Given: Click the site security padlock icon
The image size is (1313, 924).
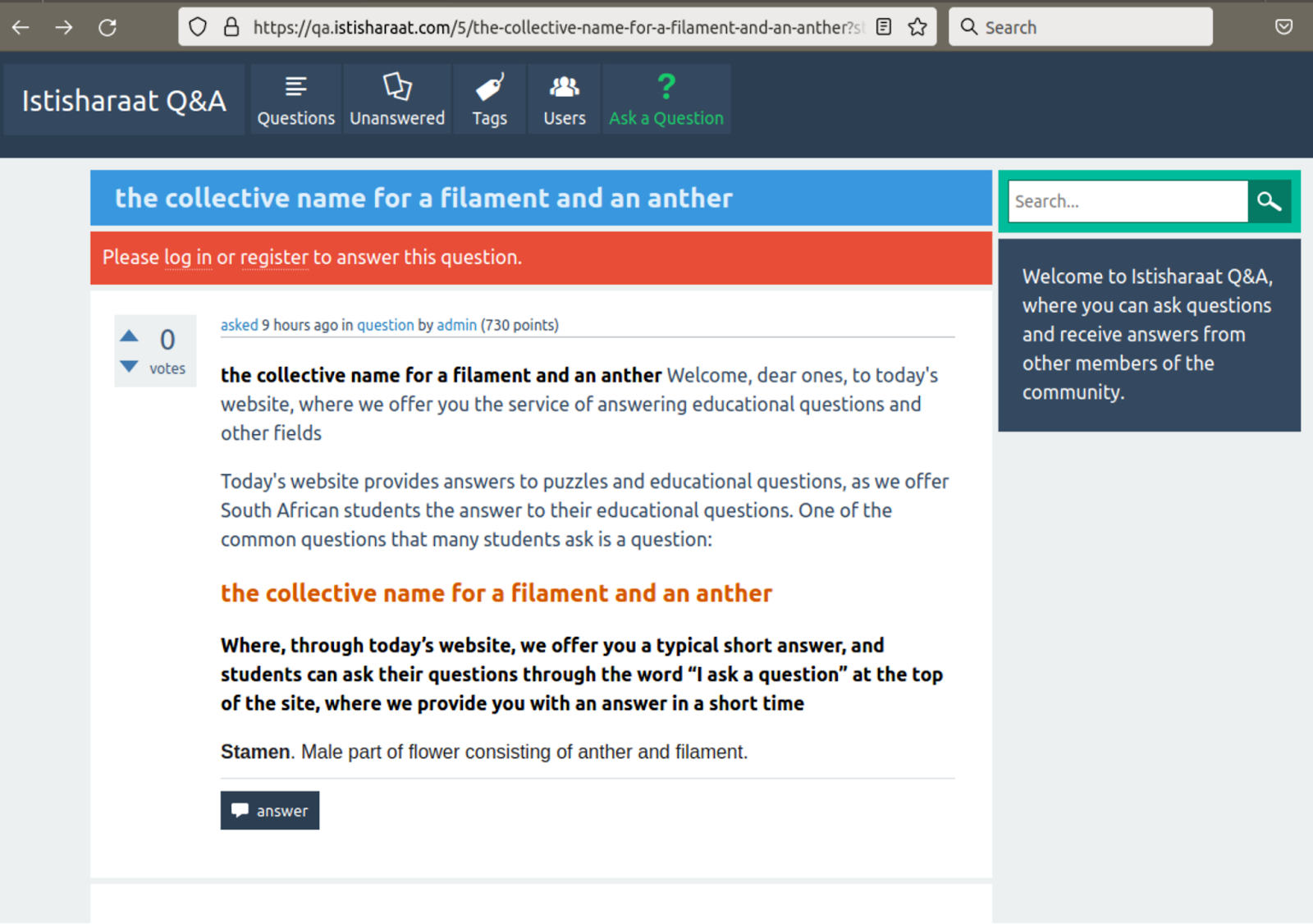Looking at the screenshot, I should point(231,27).
